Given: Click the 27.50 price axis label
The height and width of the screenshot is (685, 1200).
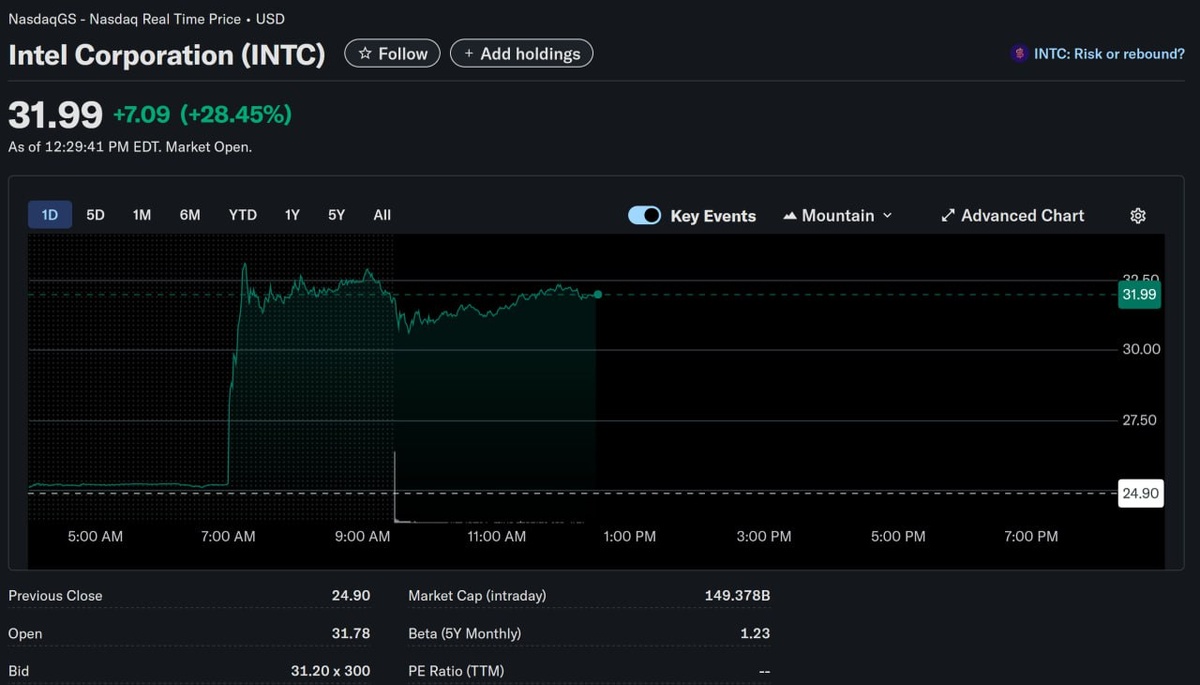Looking at the screenshot, I should (1141, 421).
